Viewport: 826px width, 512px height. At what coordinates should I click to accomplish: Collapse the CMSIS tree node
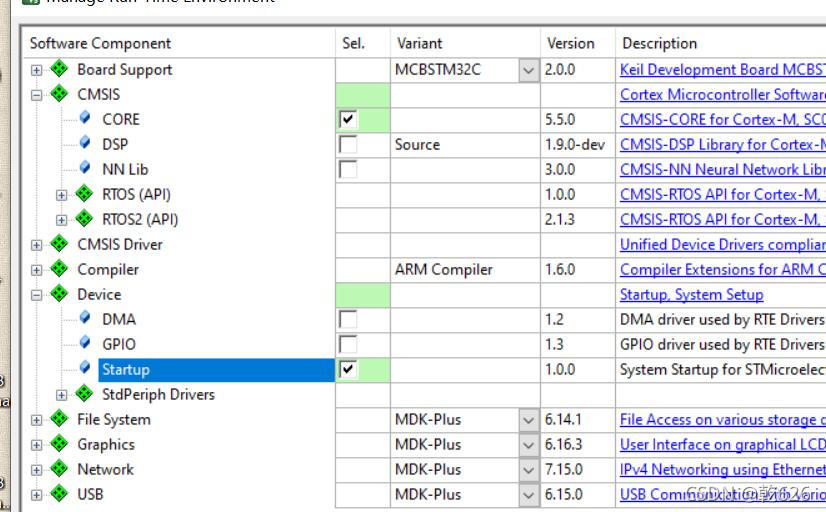(x=36, y=95)
